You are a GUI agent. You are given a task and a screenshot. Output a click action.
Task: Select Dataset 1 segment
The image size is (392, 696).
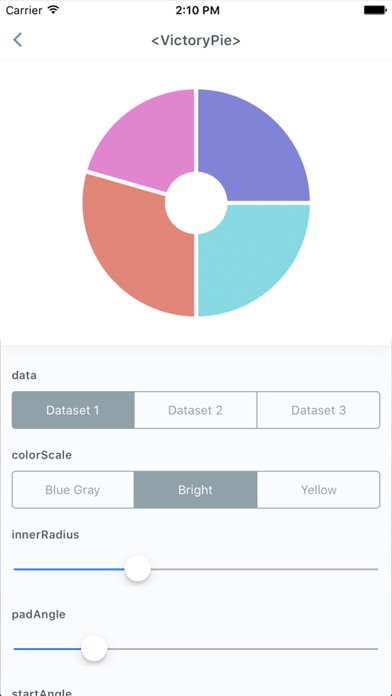73,410
